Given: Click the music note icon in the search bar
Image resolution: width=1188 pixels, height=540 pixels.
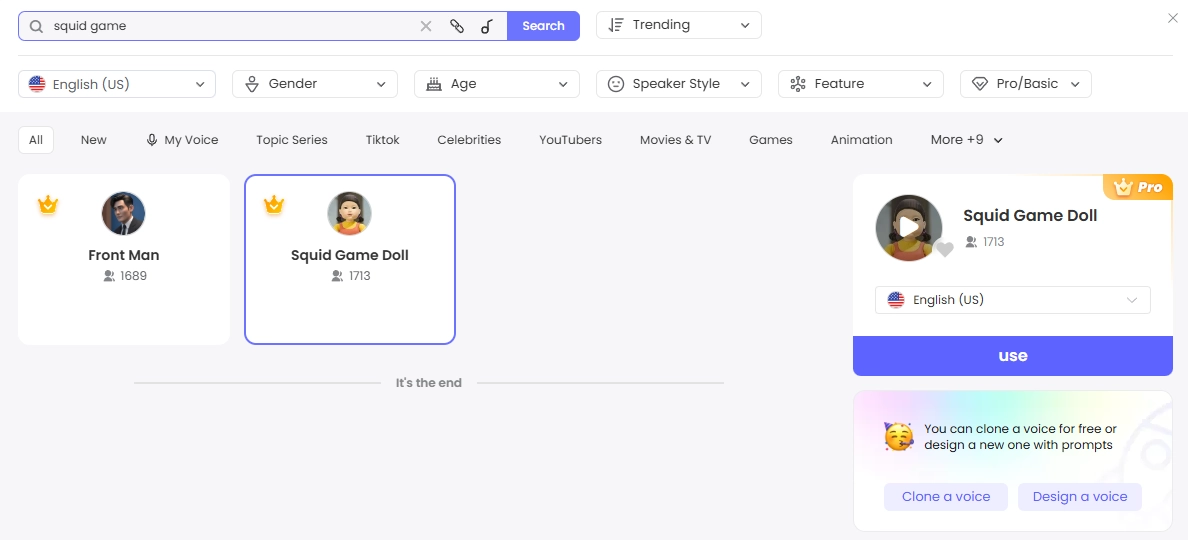Looking at the screenshot, I should click(487, 26).
